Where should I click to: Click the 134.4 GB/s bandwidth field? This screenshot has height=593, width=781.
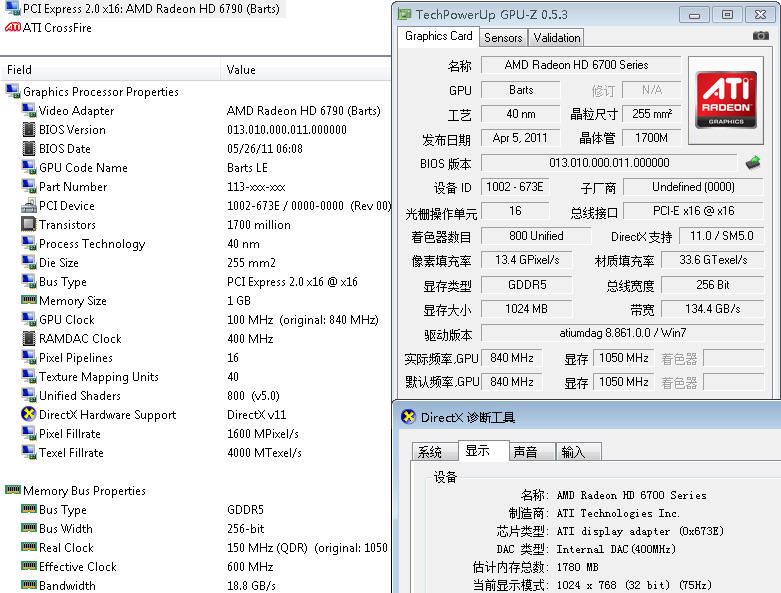click(712, 309)
